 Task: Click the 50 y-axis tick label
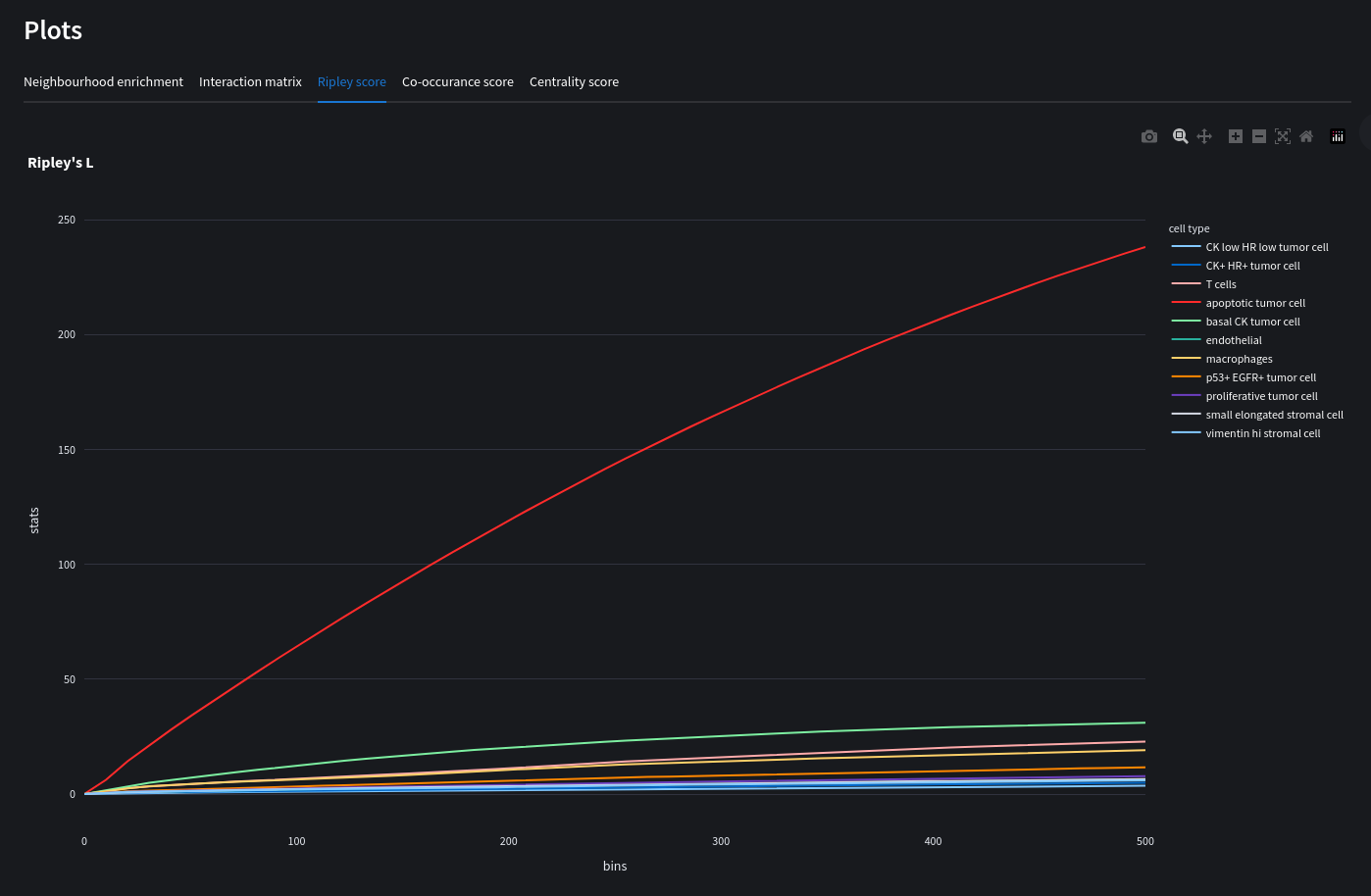point(70,679)
